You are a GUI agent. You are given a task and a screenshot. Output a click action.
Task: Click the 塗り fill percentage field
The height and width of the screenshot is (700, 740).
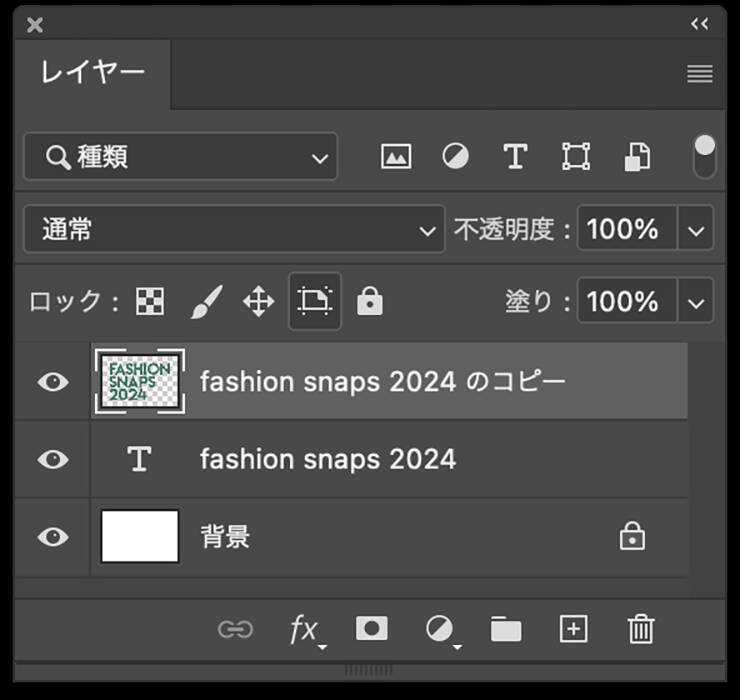tap(626, 302)
